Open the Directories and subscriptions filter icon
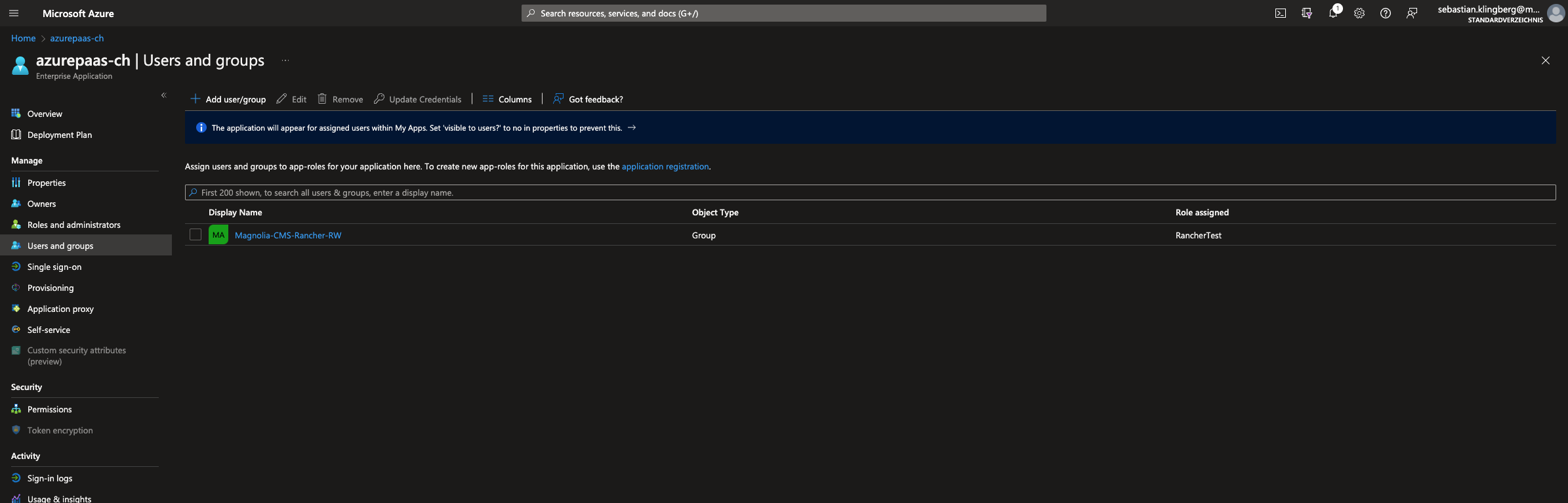Screen dimensions: 1568x503 [x=1306, y=13]
